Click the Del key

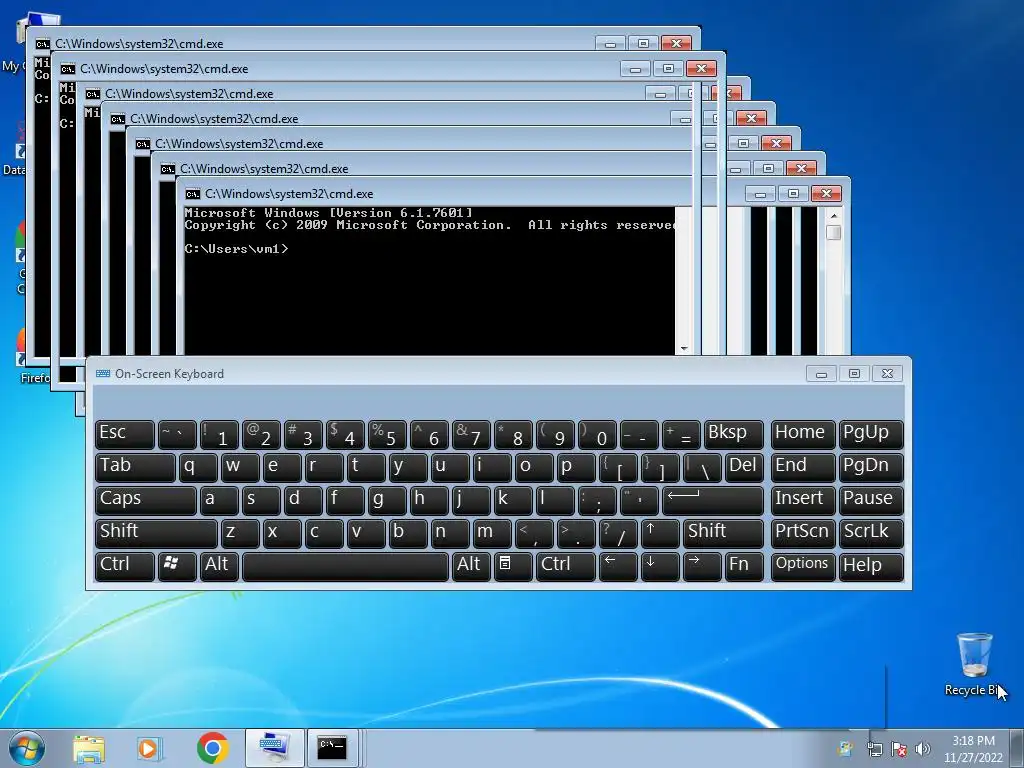pyautogui.click(x=744, y=467)
